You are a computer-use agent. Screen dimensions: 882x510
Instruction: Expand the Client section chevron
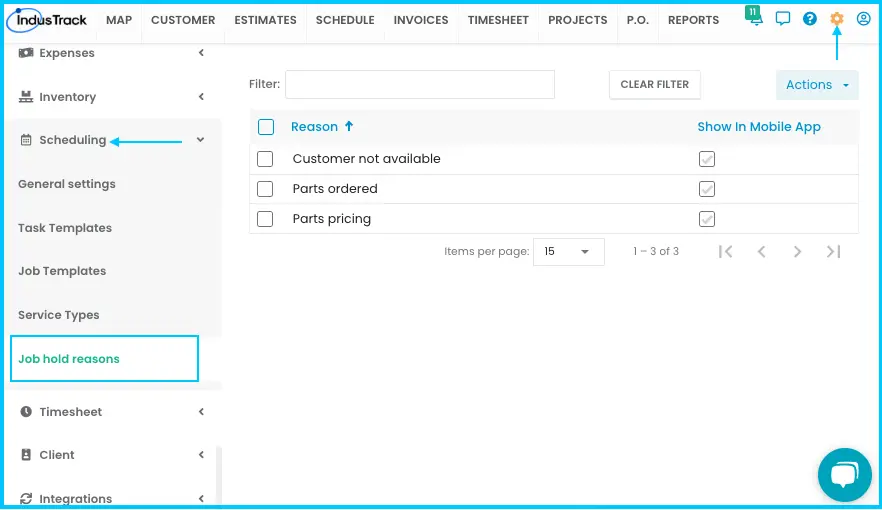click(x=201, y=455)
